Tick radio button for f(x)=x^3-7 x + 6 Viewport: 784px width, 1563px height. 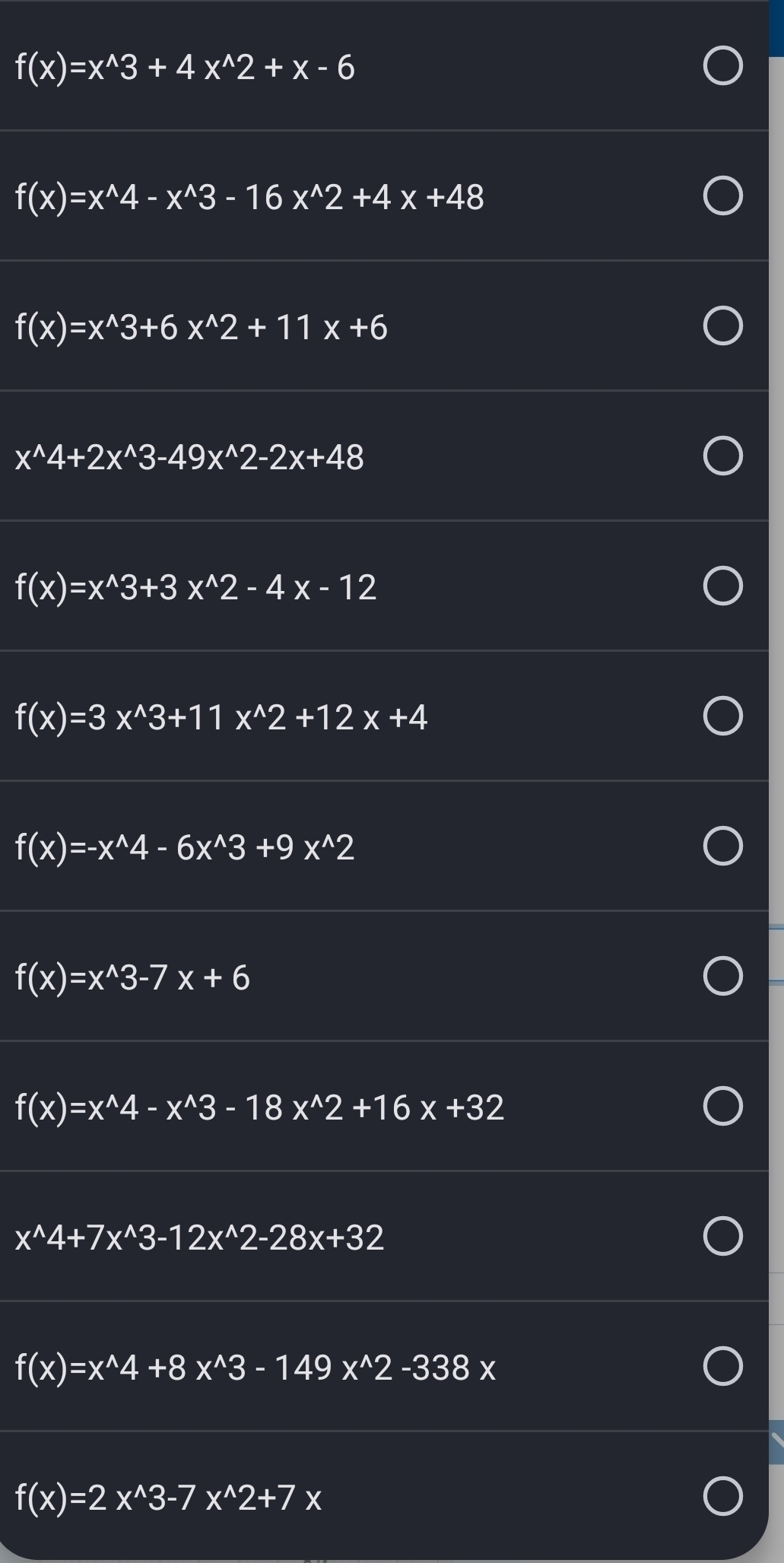coord(722,977)
